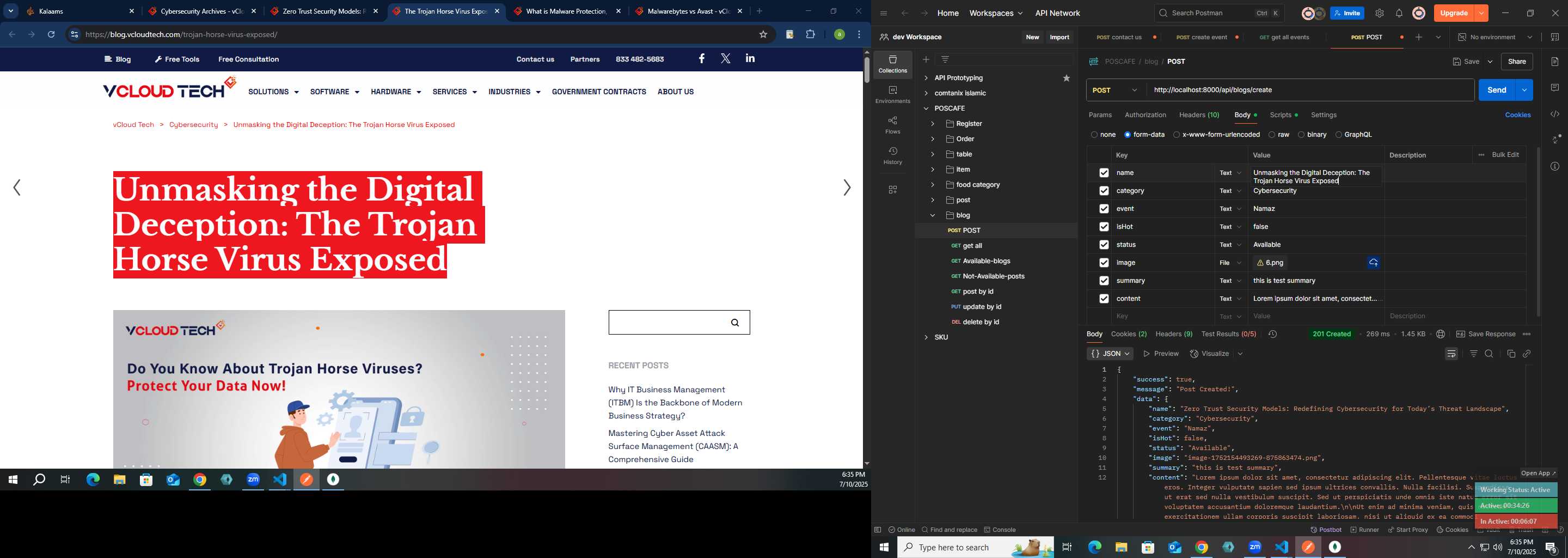This screenshot has height=558, width=1568.
Task: Click the response link icon
Action: coord(1527,354)
